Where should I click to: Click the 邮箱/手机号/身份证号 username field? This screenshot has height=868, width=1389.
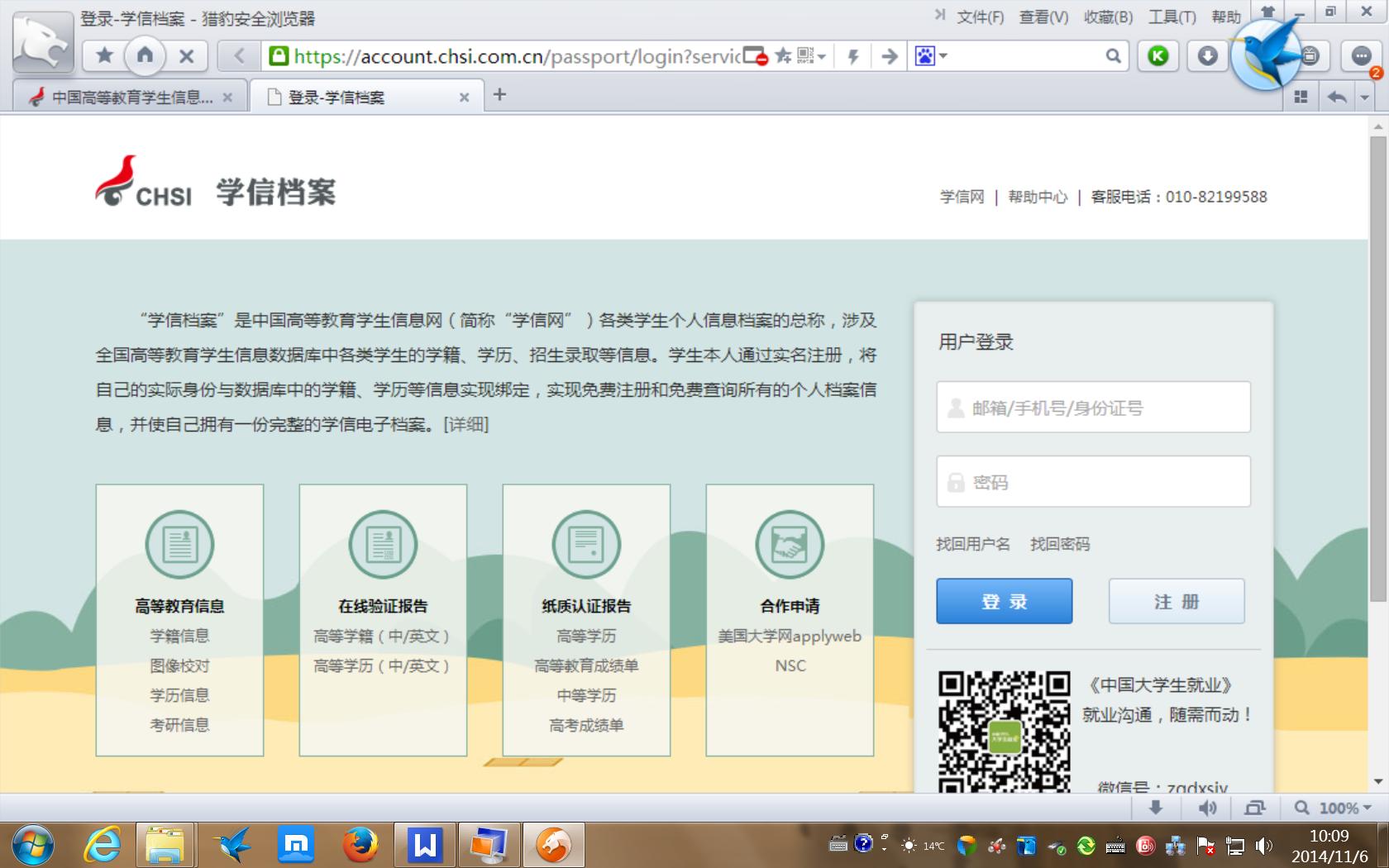[x=1093, y=408]
